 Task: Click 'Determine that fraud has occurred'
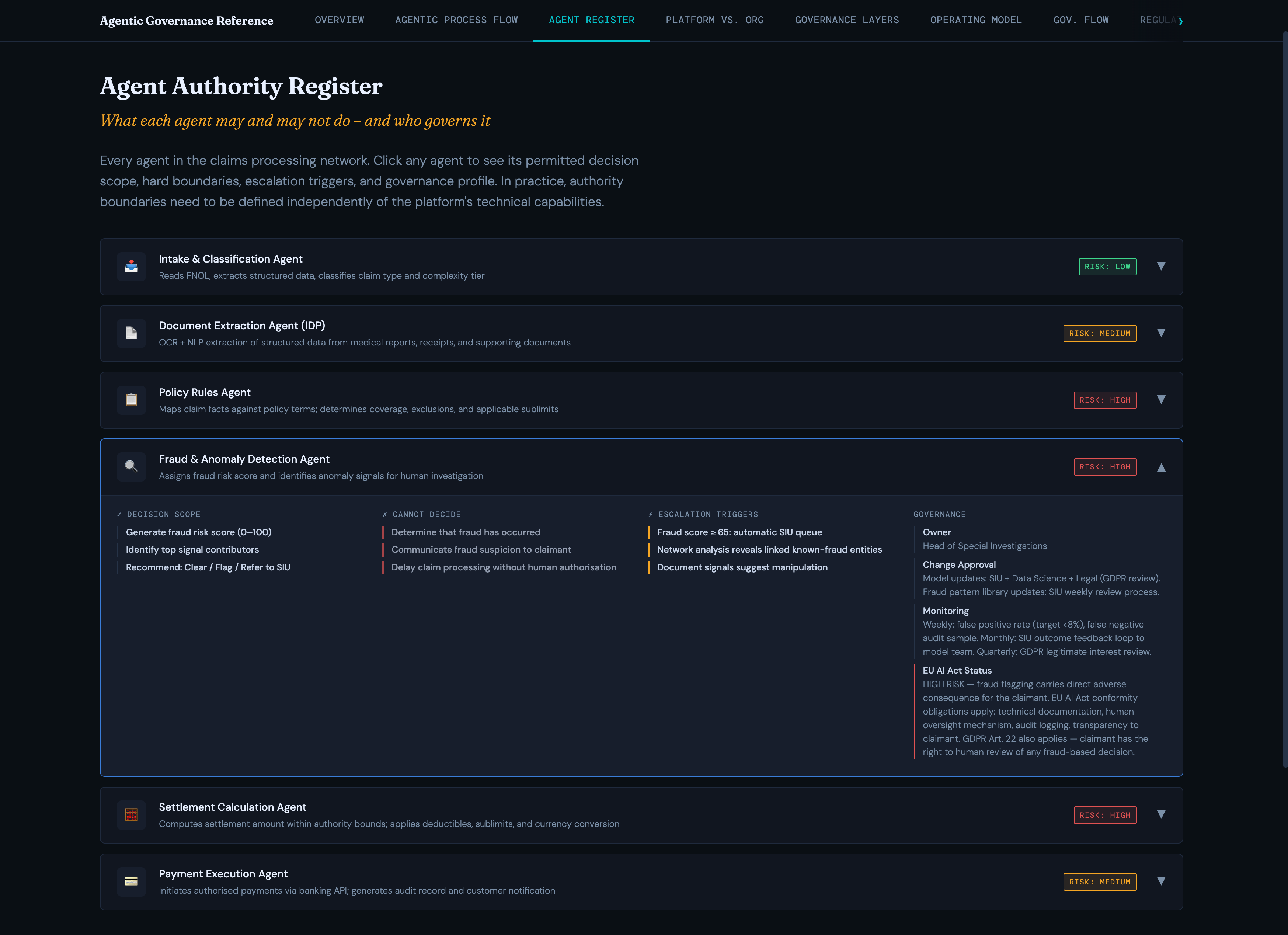click(466, 532)
